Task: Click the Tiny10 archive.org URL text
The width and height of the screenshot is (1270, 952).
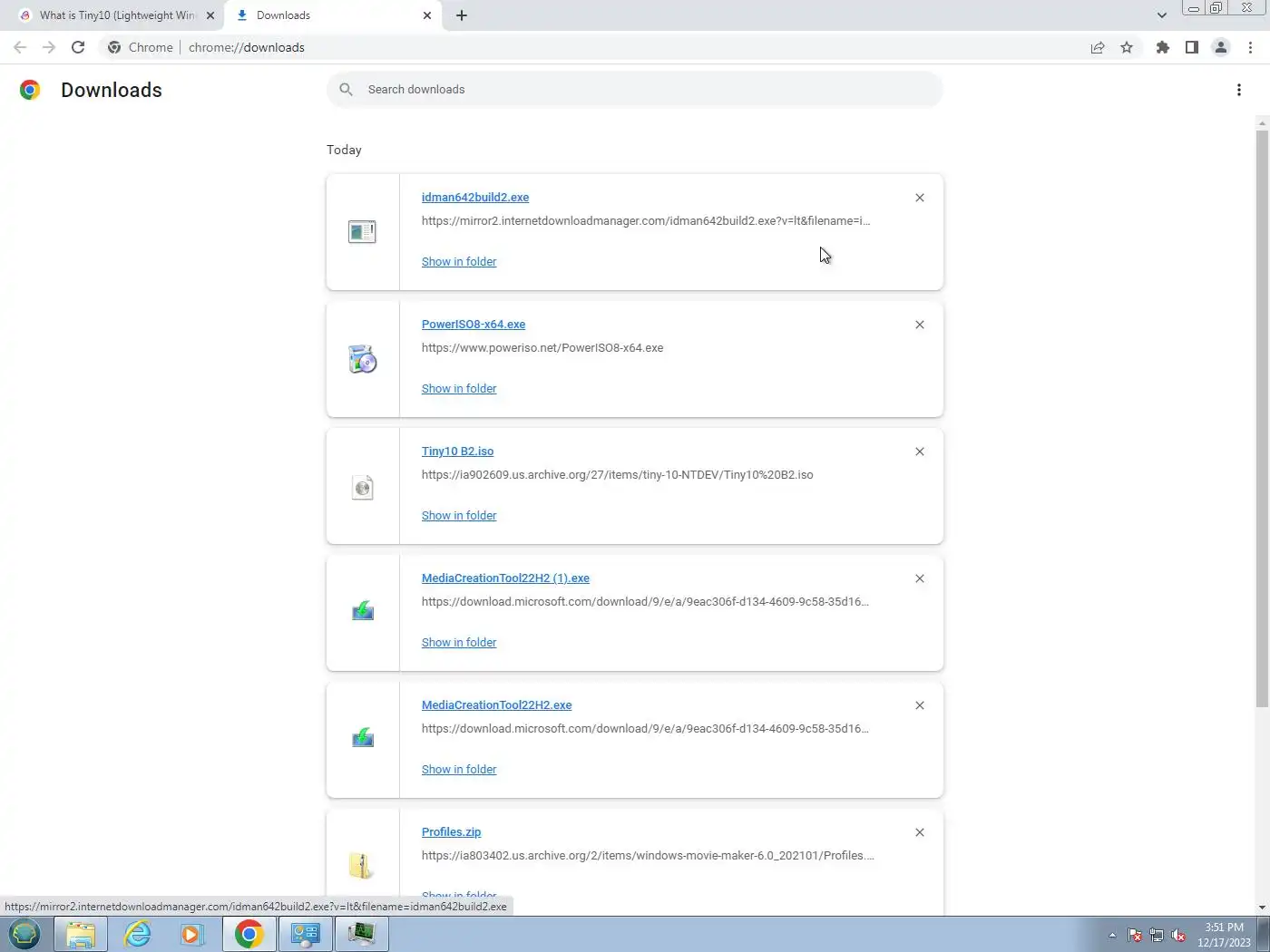Action: [x=617, y=474]
